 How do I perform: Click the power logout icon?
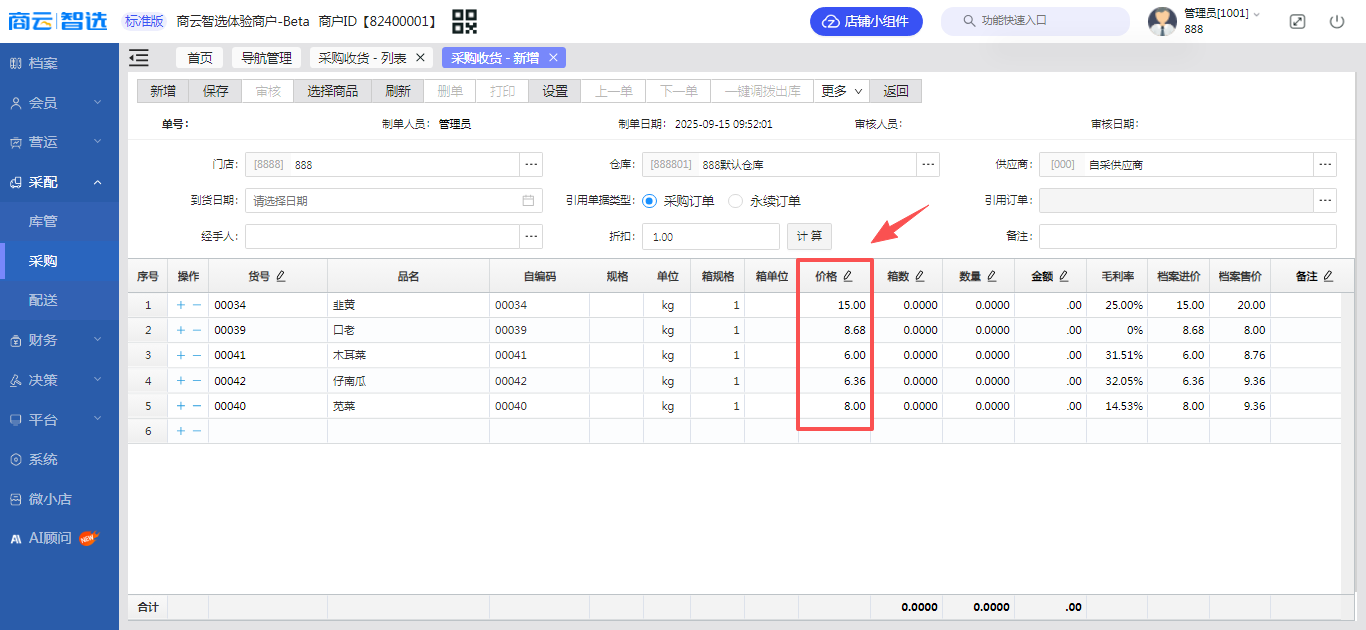[1337, 21]
